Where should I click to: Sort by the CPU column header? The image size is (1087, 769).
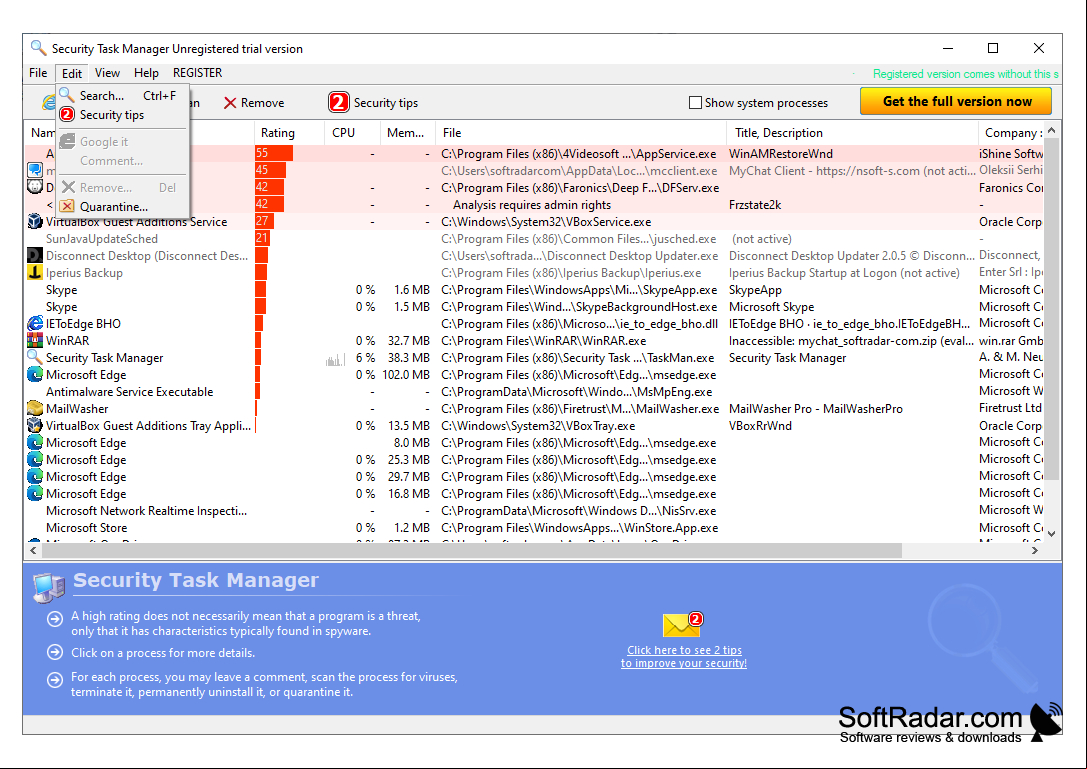pos(352,132)
